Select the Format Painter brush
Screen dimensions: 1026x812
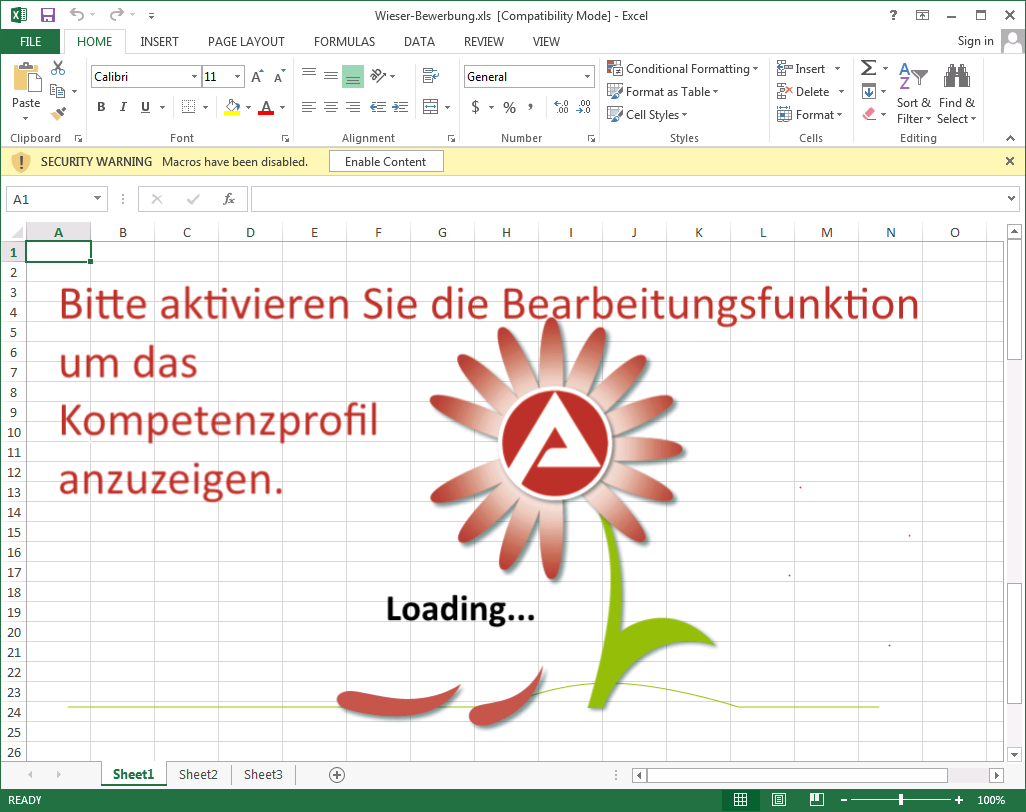58,114
